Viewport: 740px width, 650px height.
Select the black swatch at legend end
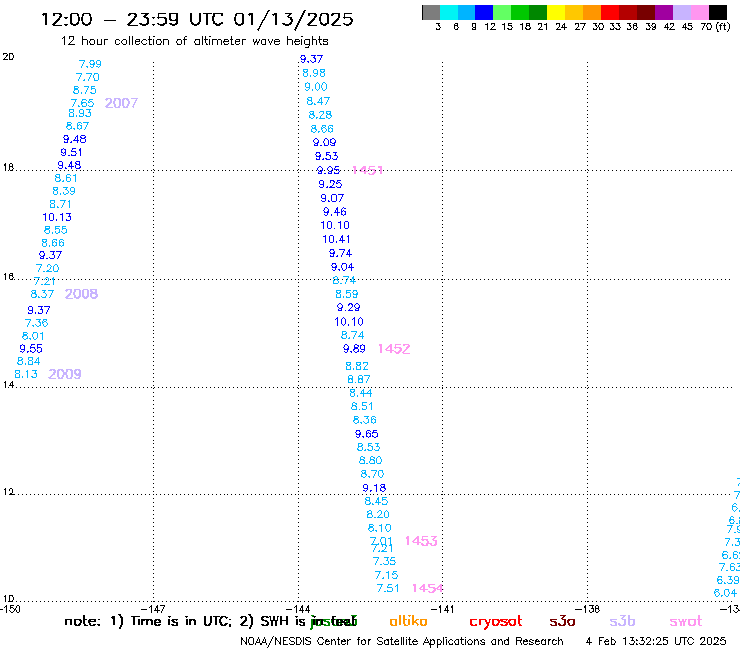(x=718, y=12)
